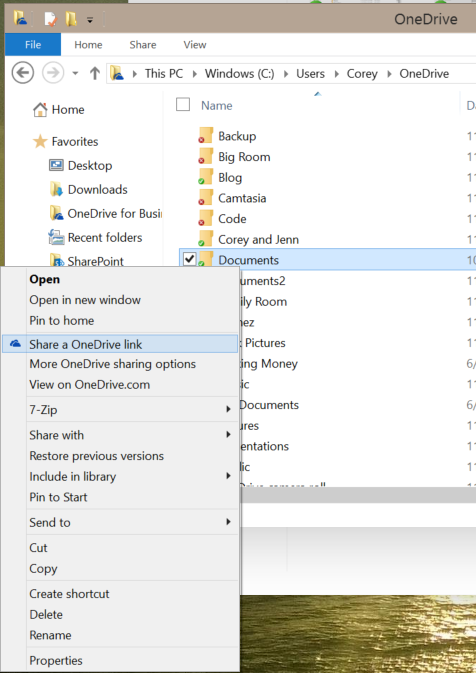Choose Share a OneDrive link
Image resolution: width=476 pixels, height=673 pixels.
tap(120, 344)
